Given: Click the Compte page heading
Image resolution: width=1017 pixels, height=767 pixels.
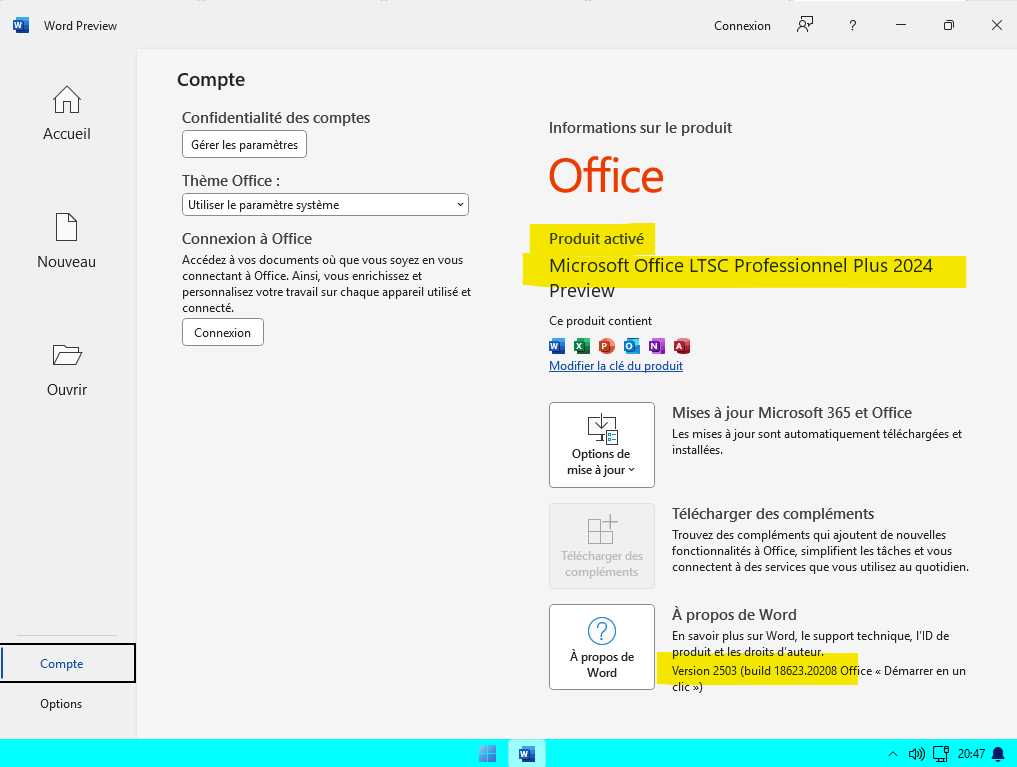Looking at the screenshot, I should point(211,80).
